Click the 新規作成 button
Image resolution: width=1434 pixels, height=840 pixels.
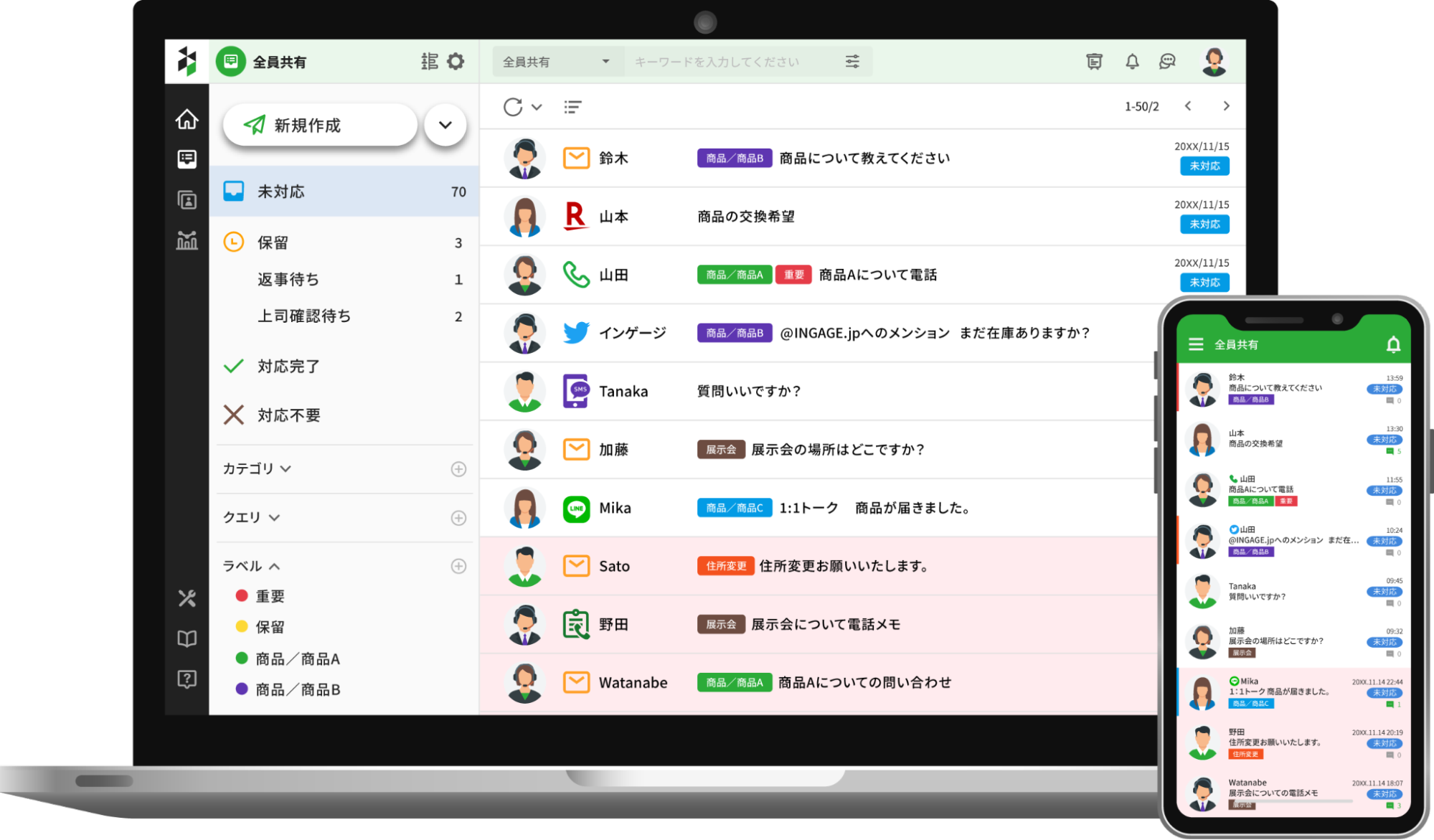tap(320, 125)
